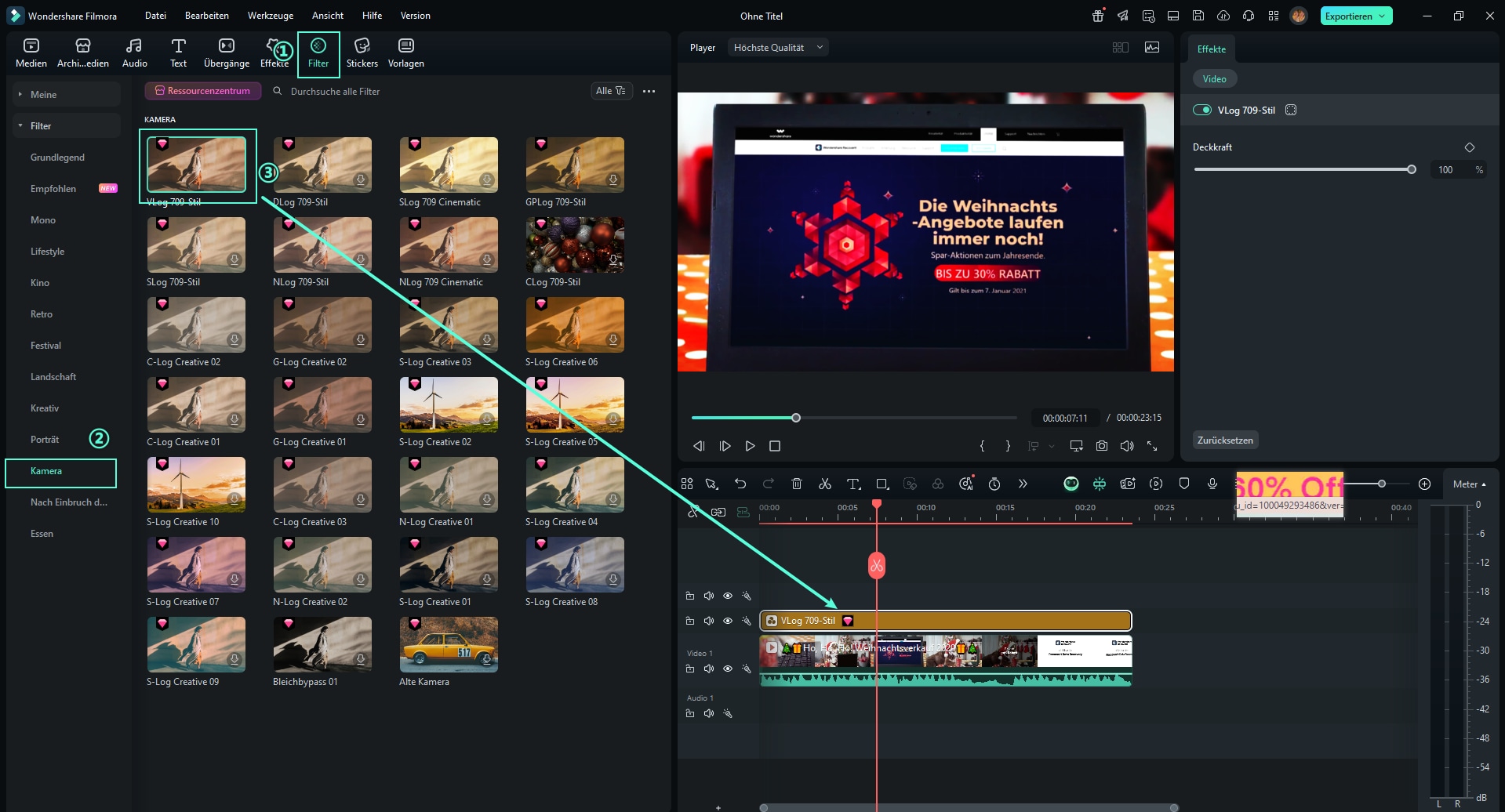Open the Höchste Qualität quality dropdown
The height and width of the screenshot is (812, 1505).
click(x=778, y=47)
